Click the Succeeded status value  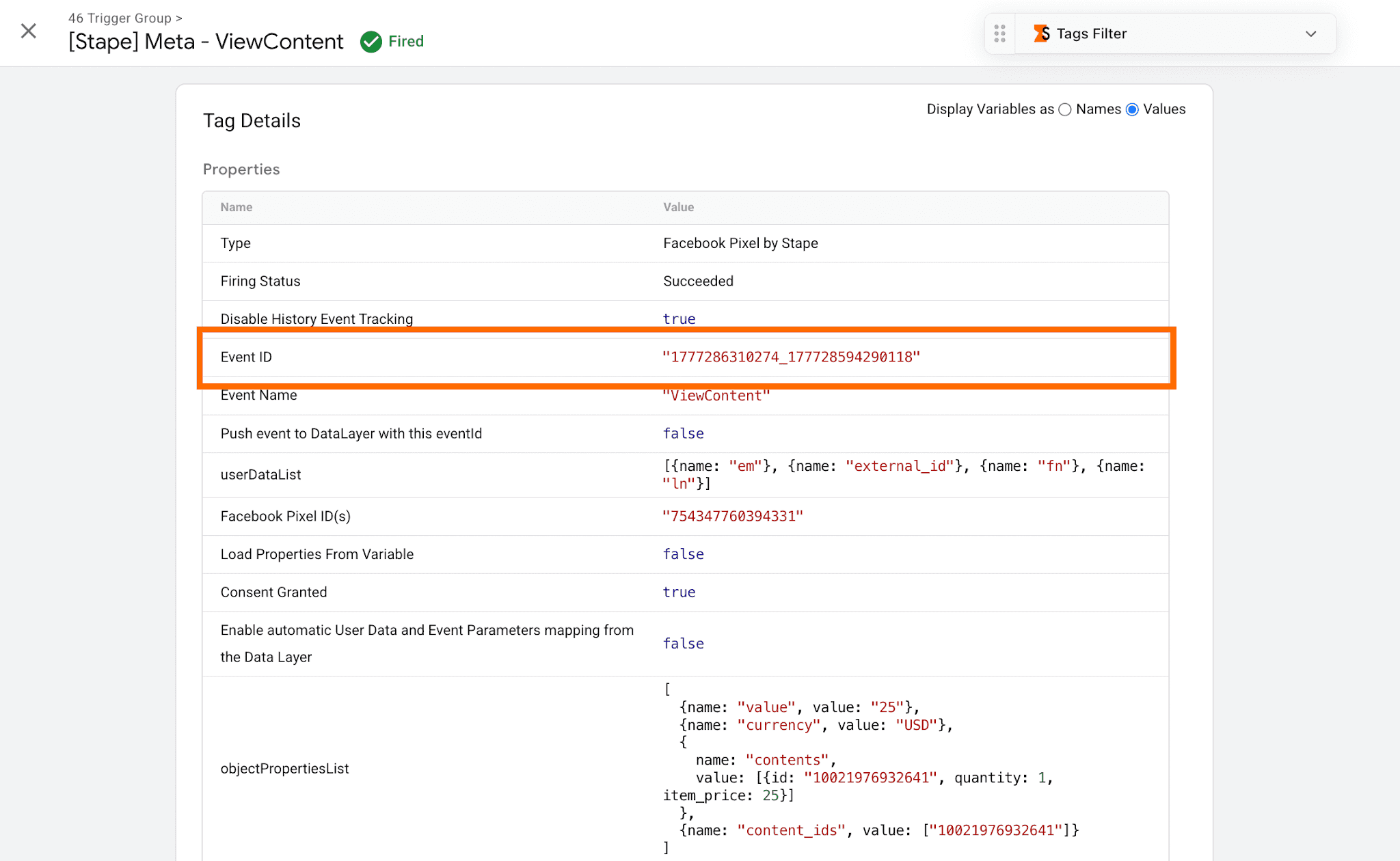point(698,281)
